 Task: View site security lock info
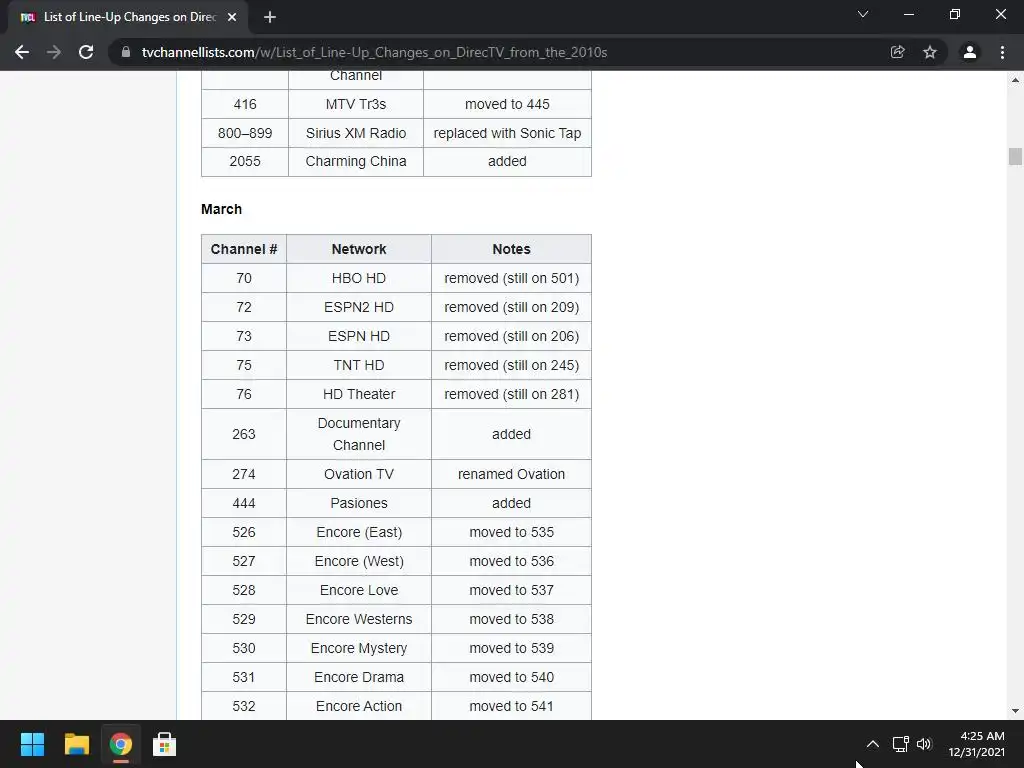click(126, 52)
